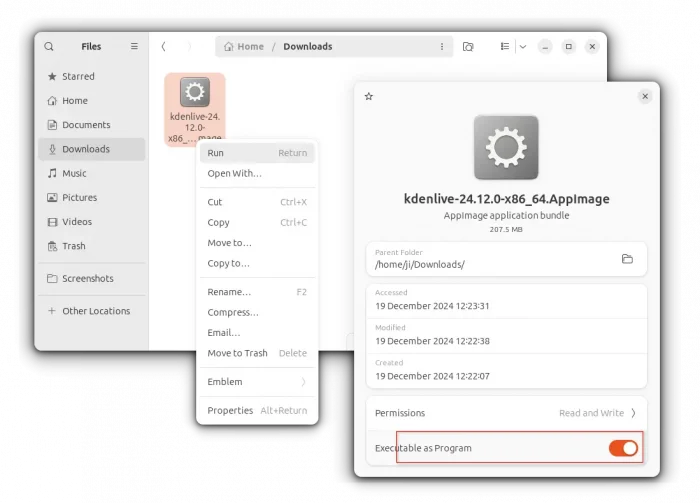This screenshot has height=503, width=700.
Task: Open Starred in the sidebar
Action: 92,76
